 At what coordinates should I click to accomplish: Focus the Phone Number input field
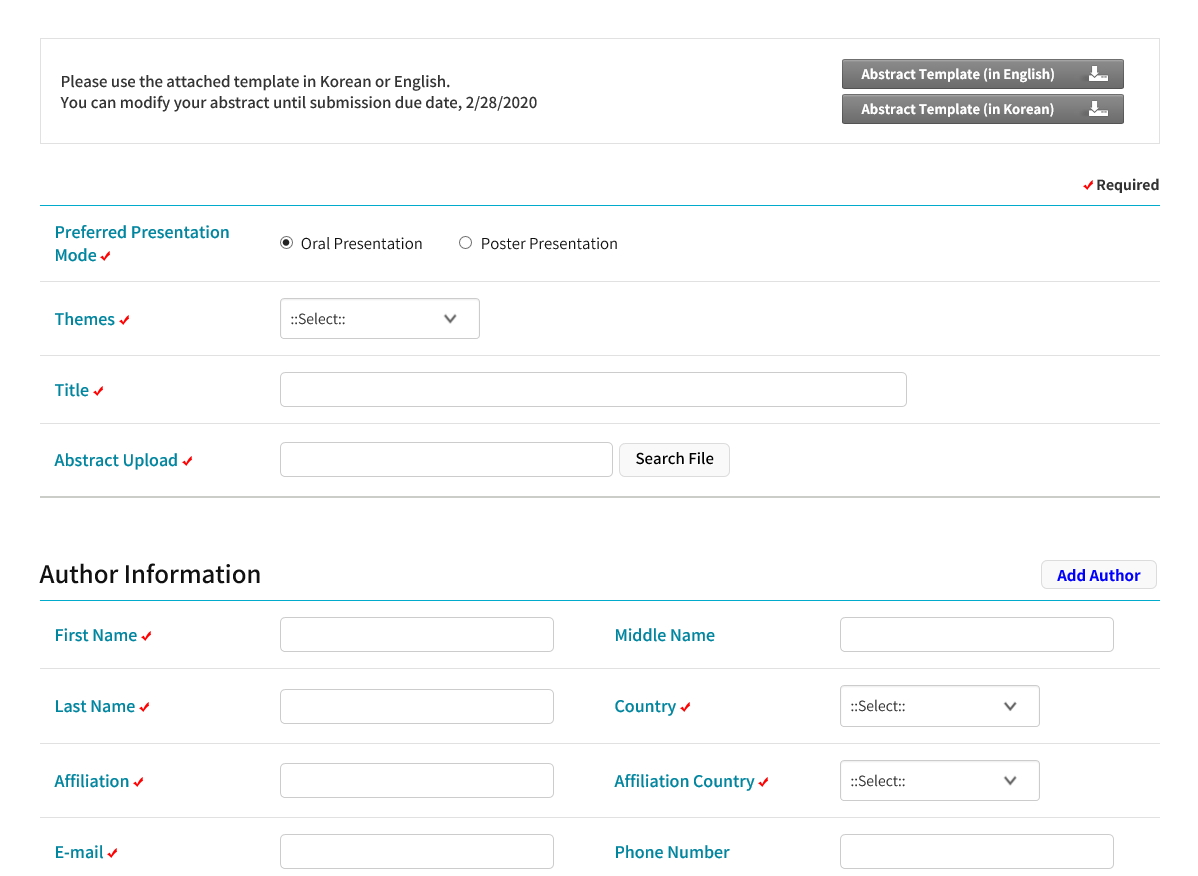pos(976,852)
